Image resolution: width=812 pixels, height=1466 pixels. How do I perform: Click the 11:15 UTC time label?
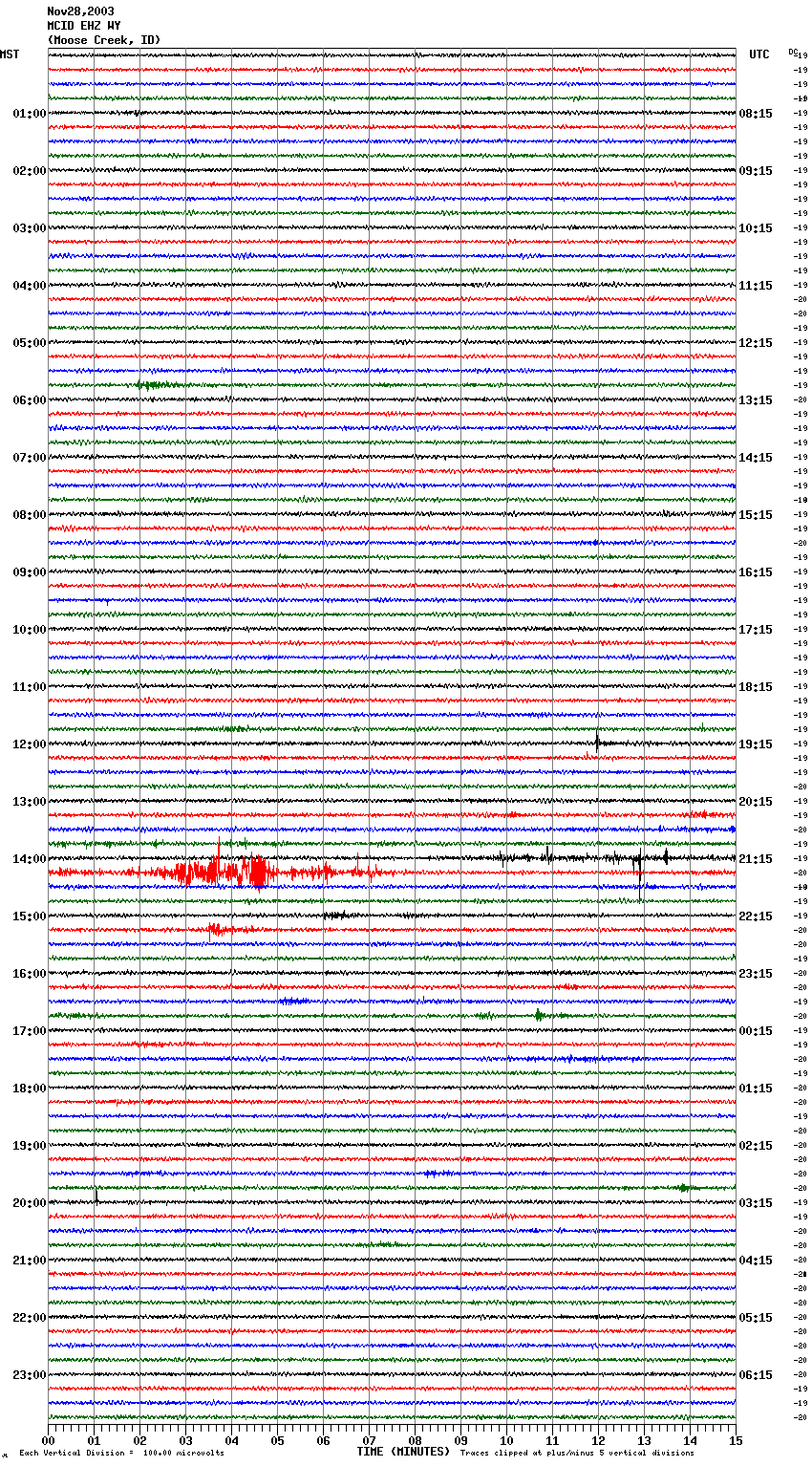click(756, 286)
